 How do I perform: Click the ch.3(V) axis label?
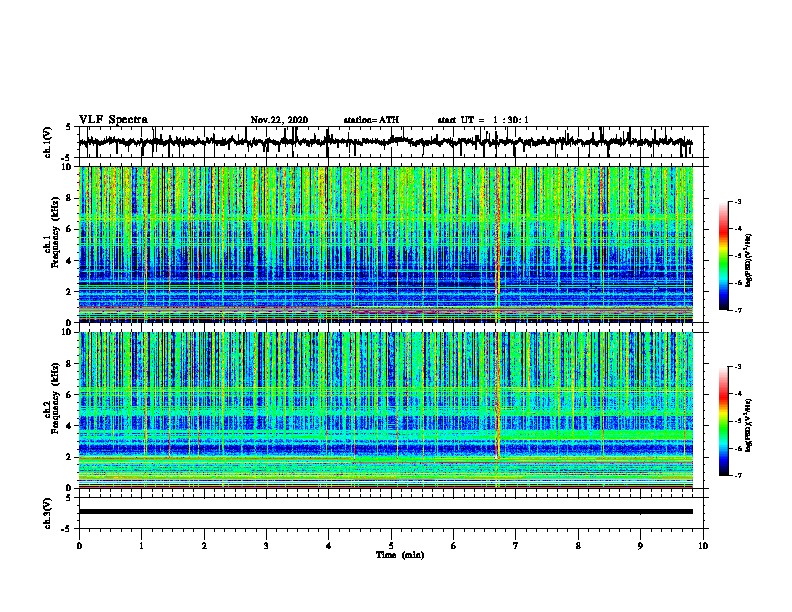tap(48, 513)
